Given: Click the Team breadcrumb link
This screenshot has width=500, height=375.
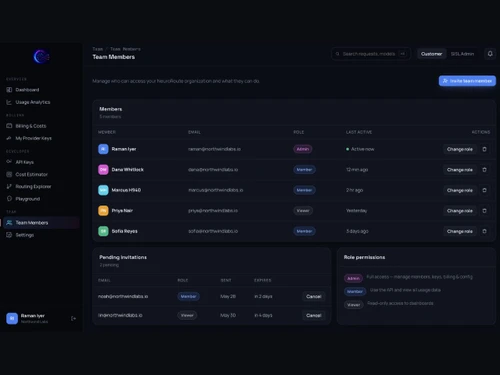Looking at the screenshot, I should [98, 49].
